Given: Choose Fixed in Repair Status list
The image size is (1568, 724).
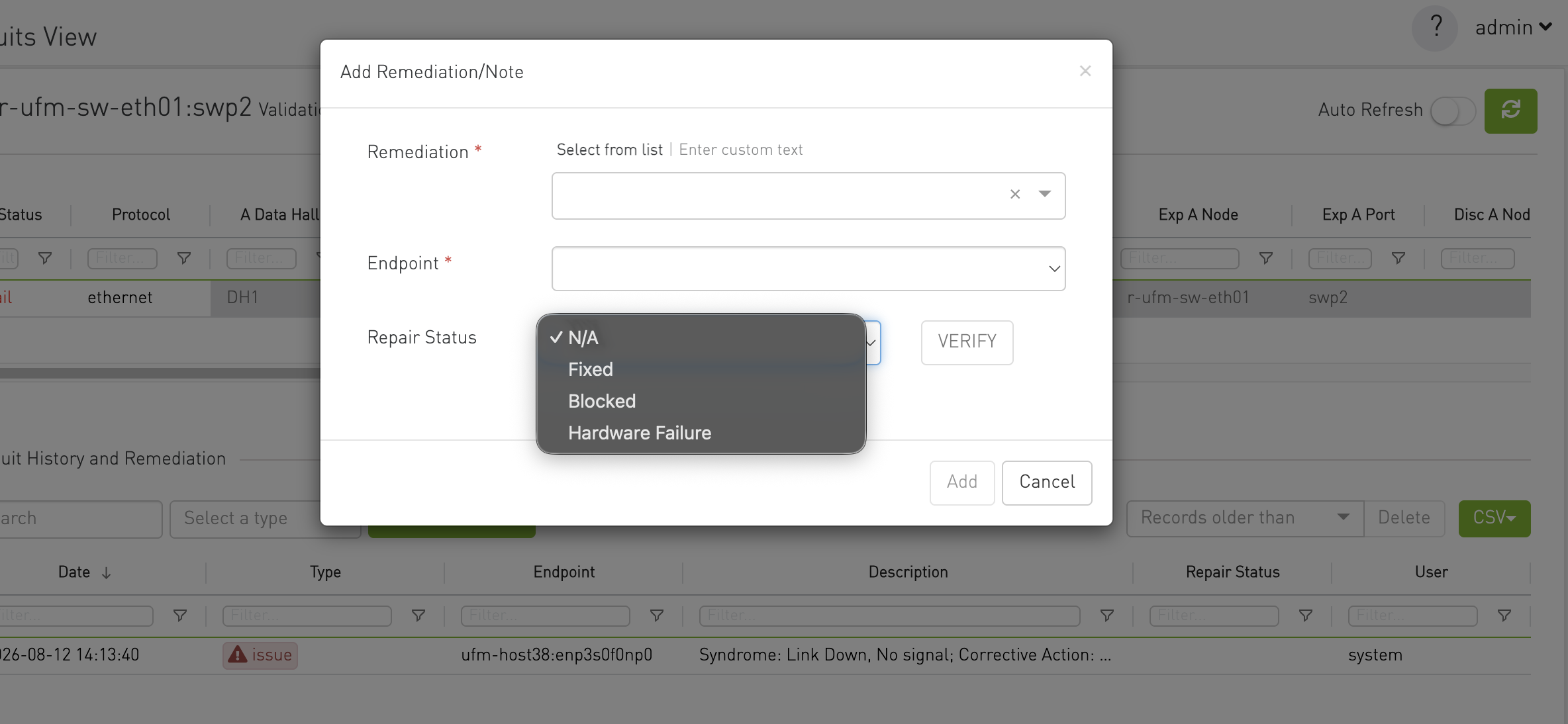Looking at the screenshot, I should click(x=701, y=369).
